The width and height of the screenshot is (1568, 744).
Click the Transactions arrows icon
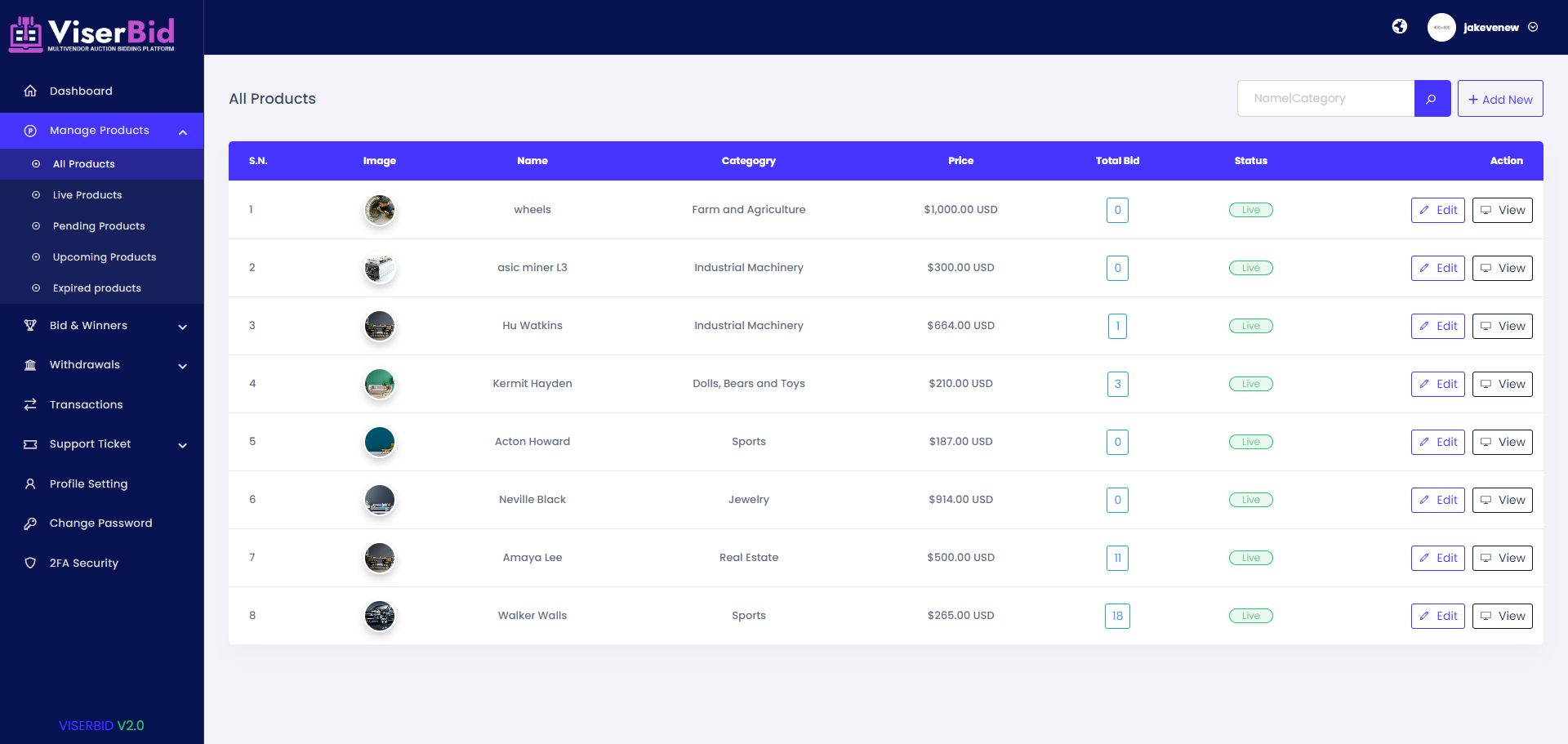(x=30, y=405)
